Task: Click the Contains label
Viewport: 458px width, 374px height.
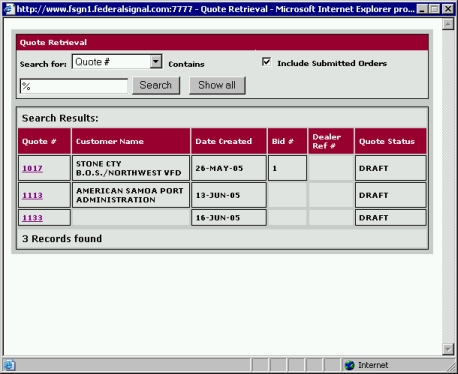Action: [x=186, y=64]
